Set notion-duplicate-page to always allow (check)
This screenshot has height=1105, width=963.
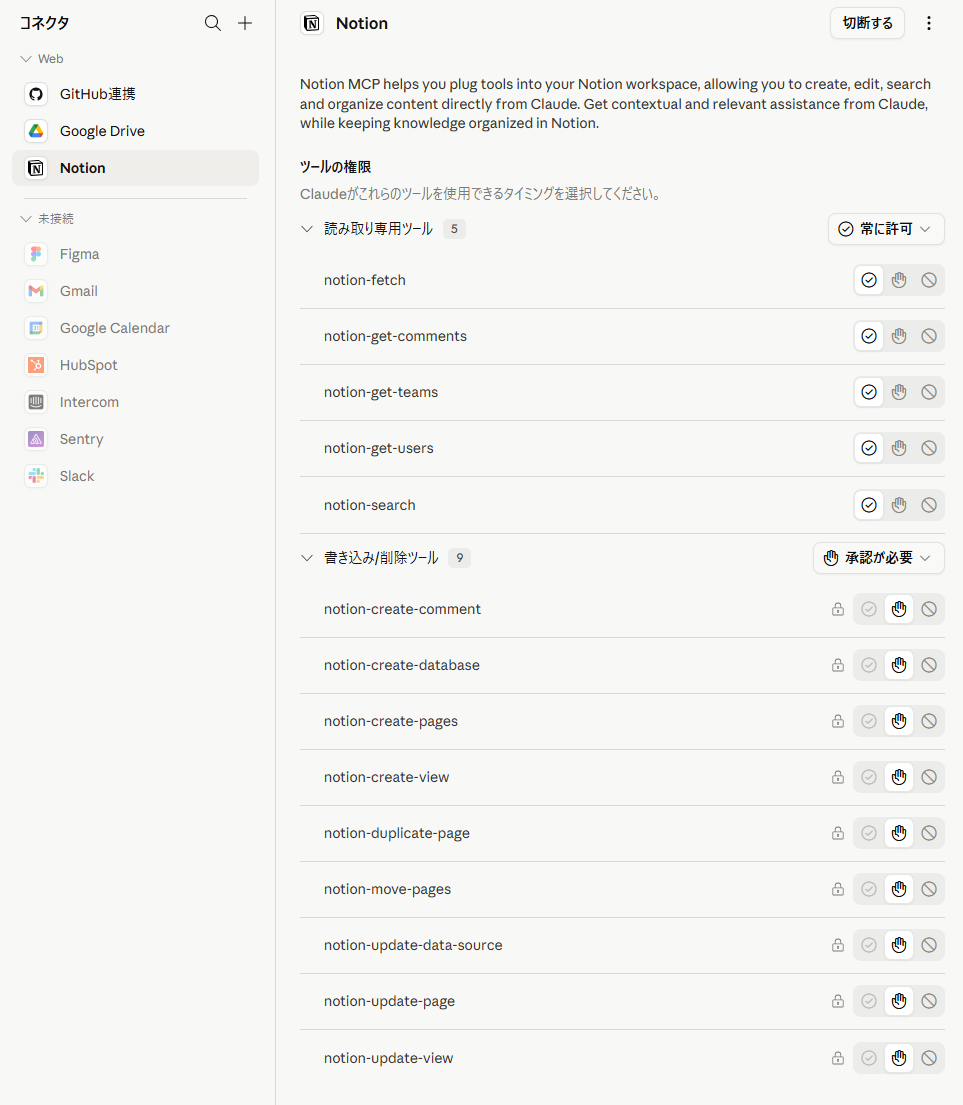click(869, 833)
